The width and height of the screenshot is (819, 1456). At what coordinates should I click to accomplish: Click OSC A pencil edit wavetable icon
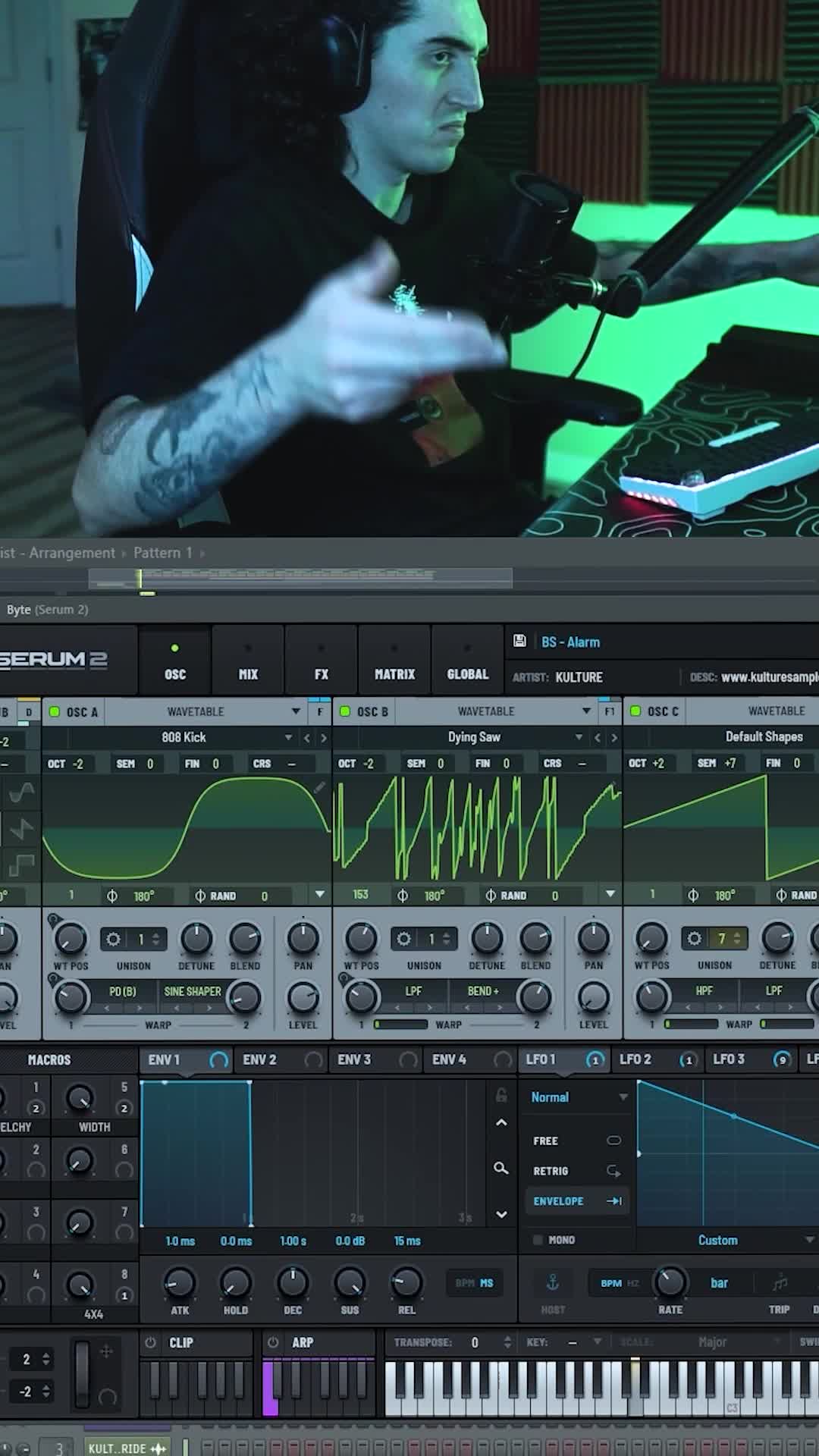319,788
